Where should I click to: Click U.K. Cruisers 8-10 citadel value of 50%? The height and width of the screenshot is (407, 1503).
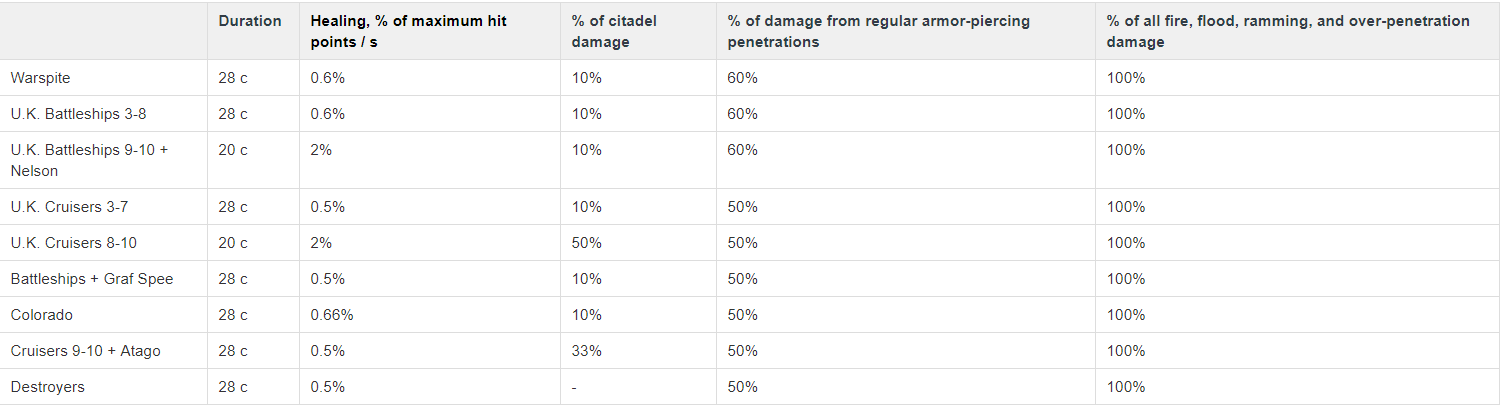point(587,243)
